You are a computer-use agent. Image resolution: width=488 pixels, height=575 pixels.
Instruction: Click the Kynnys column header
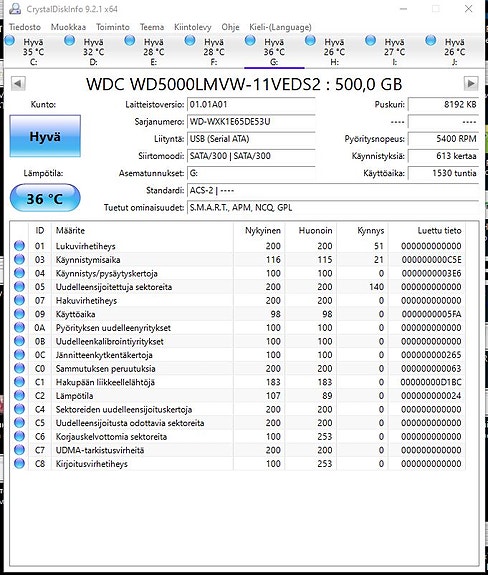(362, 230)
